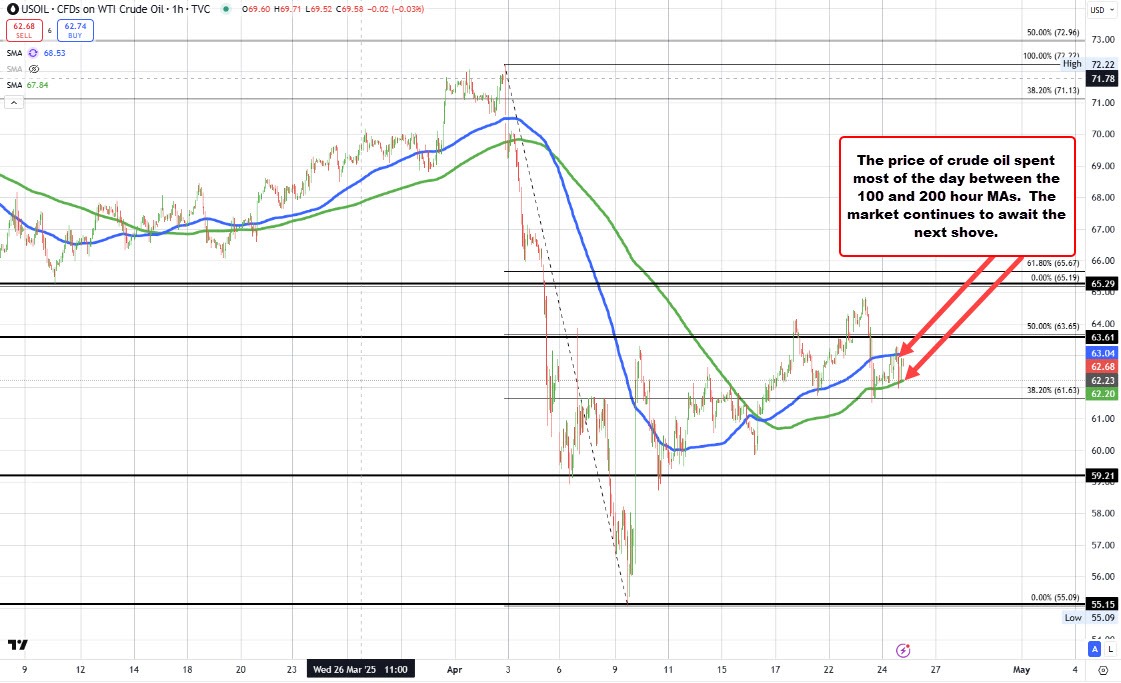Click the Fibonacci label 38.20% (71.13)
The width and height of the screenshot is (1121, 683).
tap(1053, 91)
